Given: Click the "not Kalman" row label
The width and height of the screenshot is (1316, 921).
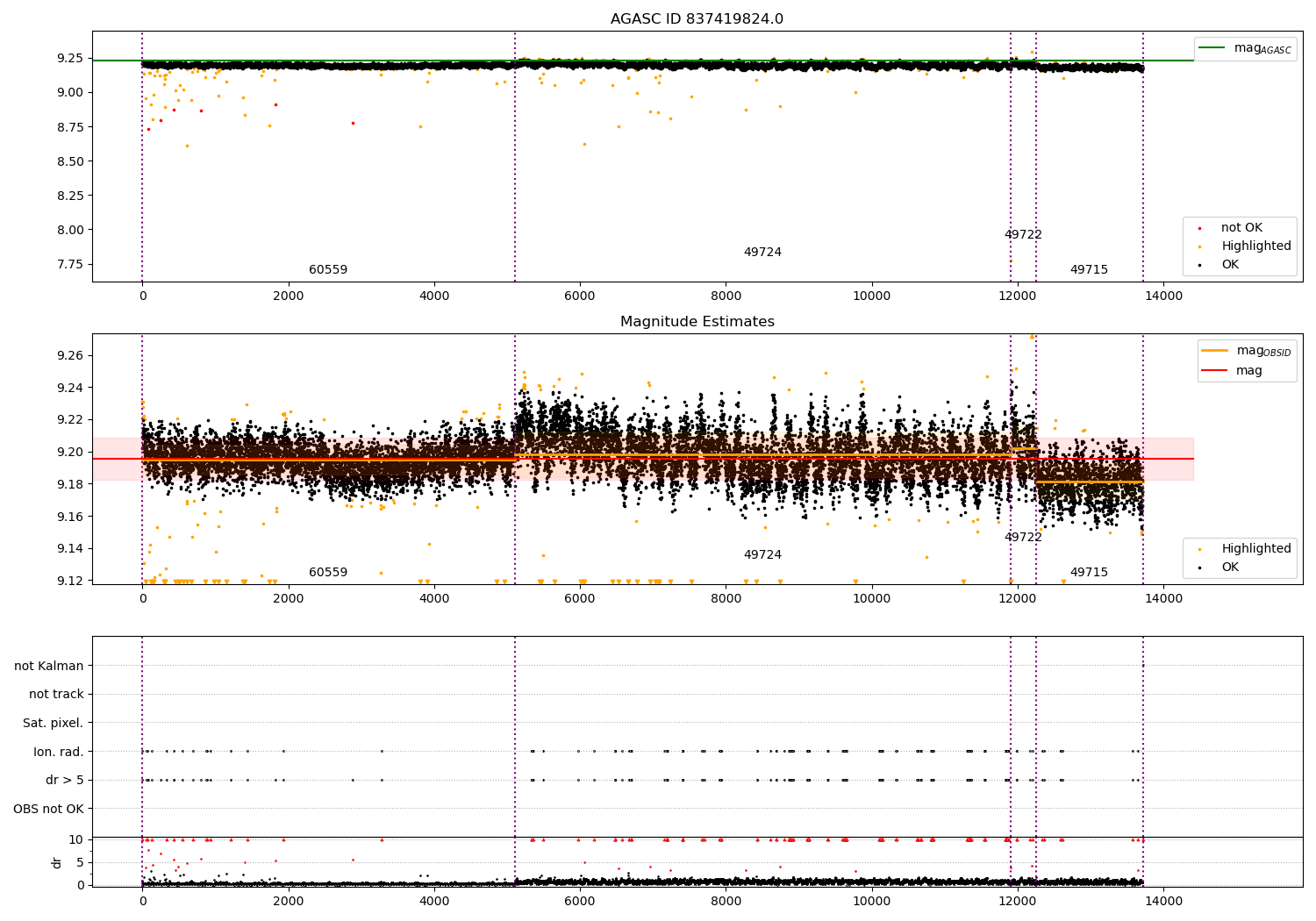Looking at the screenshot, I should (49, 667).
